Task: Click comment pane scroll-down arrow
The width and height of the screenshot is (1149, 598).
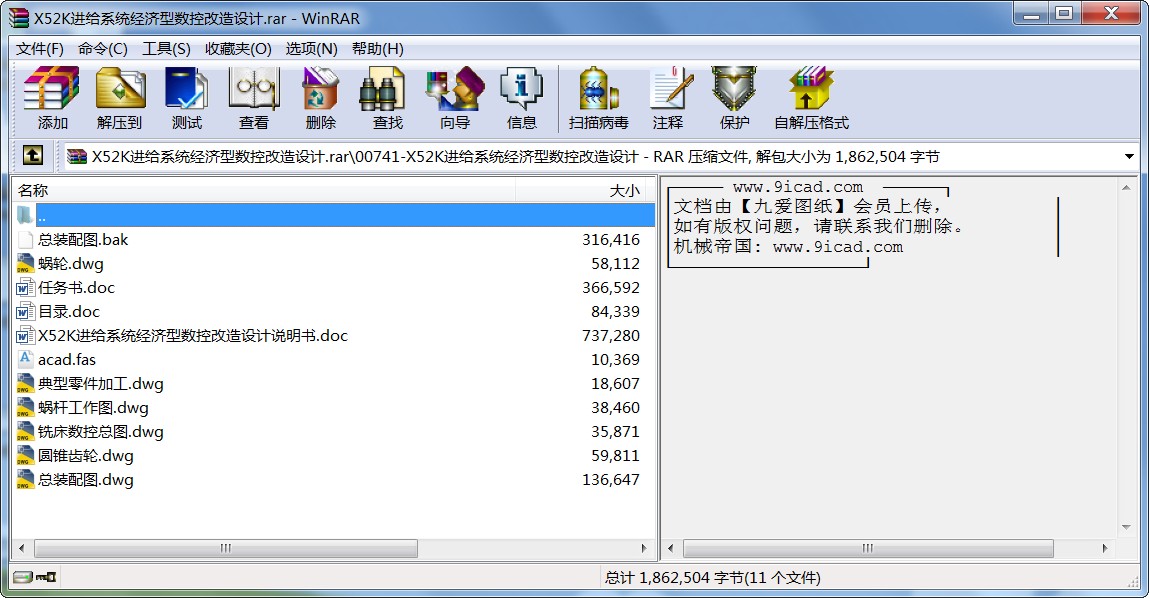Action: pos(1126,528)
